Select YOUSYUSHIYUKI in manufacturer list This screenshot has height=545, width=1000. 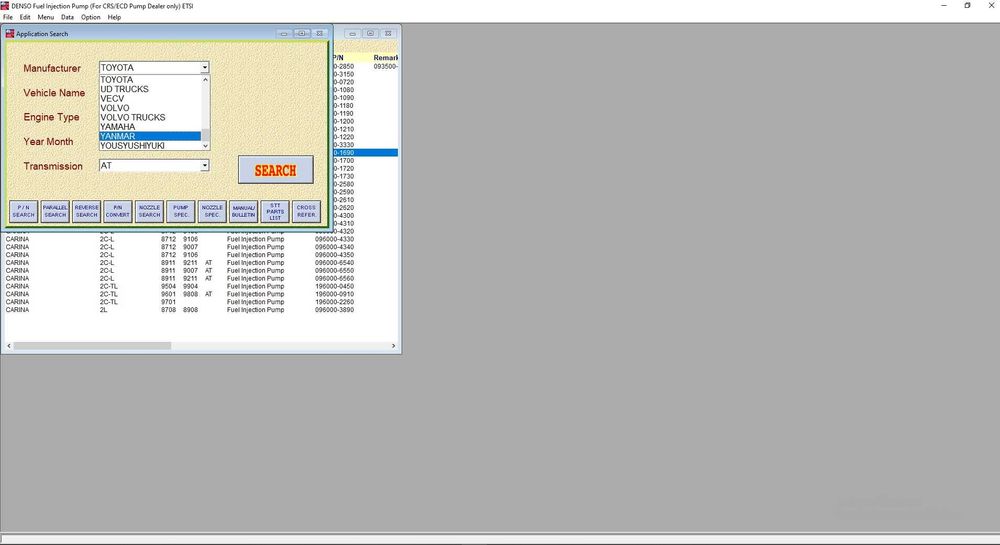(x=150, y=145)
